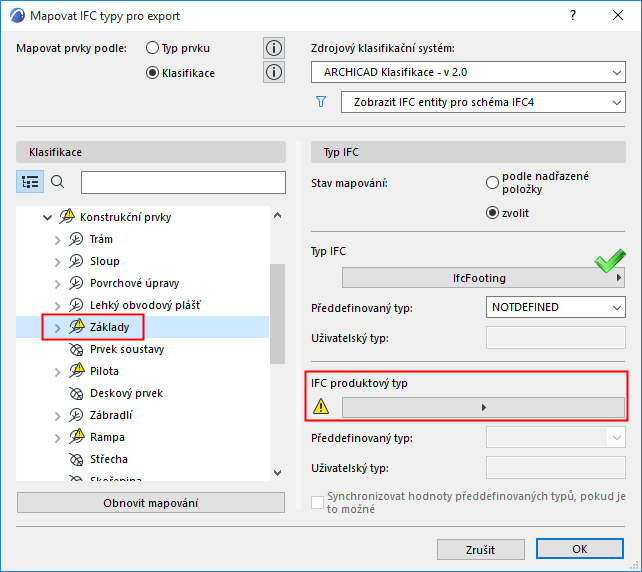
Task: Click the Trám classification icon
Action: click(76, 239)
